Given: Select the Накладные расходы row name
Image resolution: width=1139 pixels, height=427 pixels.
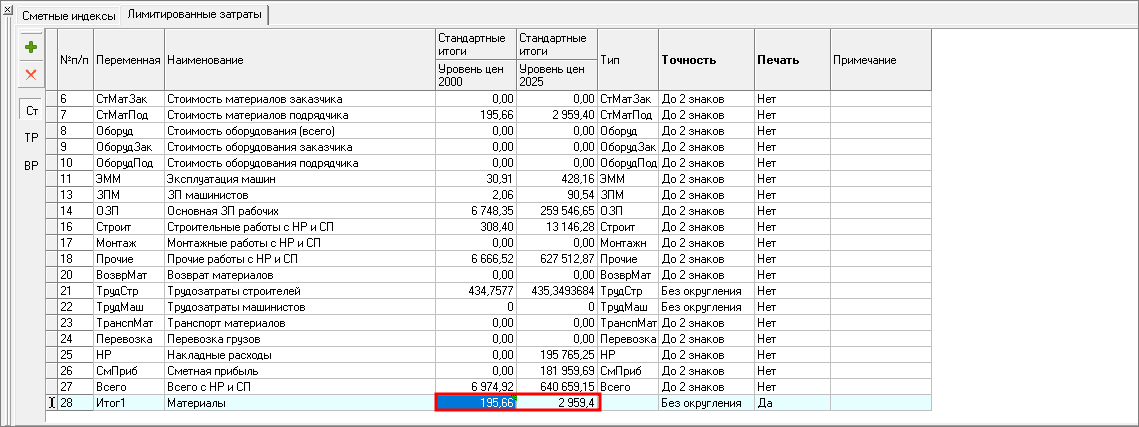Looking at the screenshot, I should tap(298, 355).
